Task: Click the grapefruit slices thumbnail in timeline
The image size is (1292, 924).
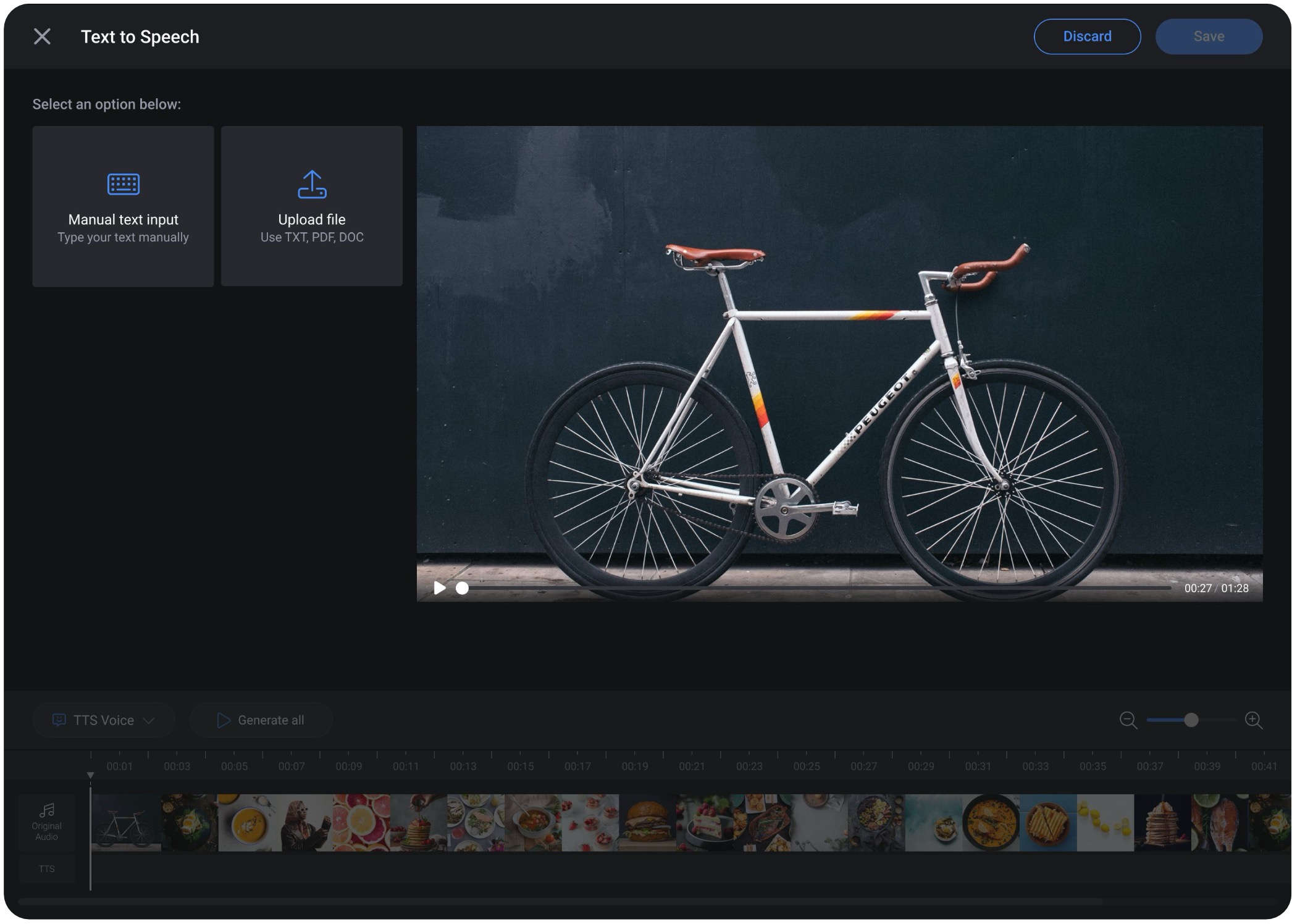Action: pos(361,823)
